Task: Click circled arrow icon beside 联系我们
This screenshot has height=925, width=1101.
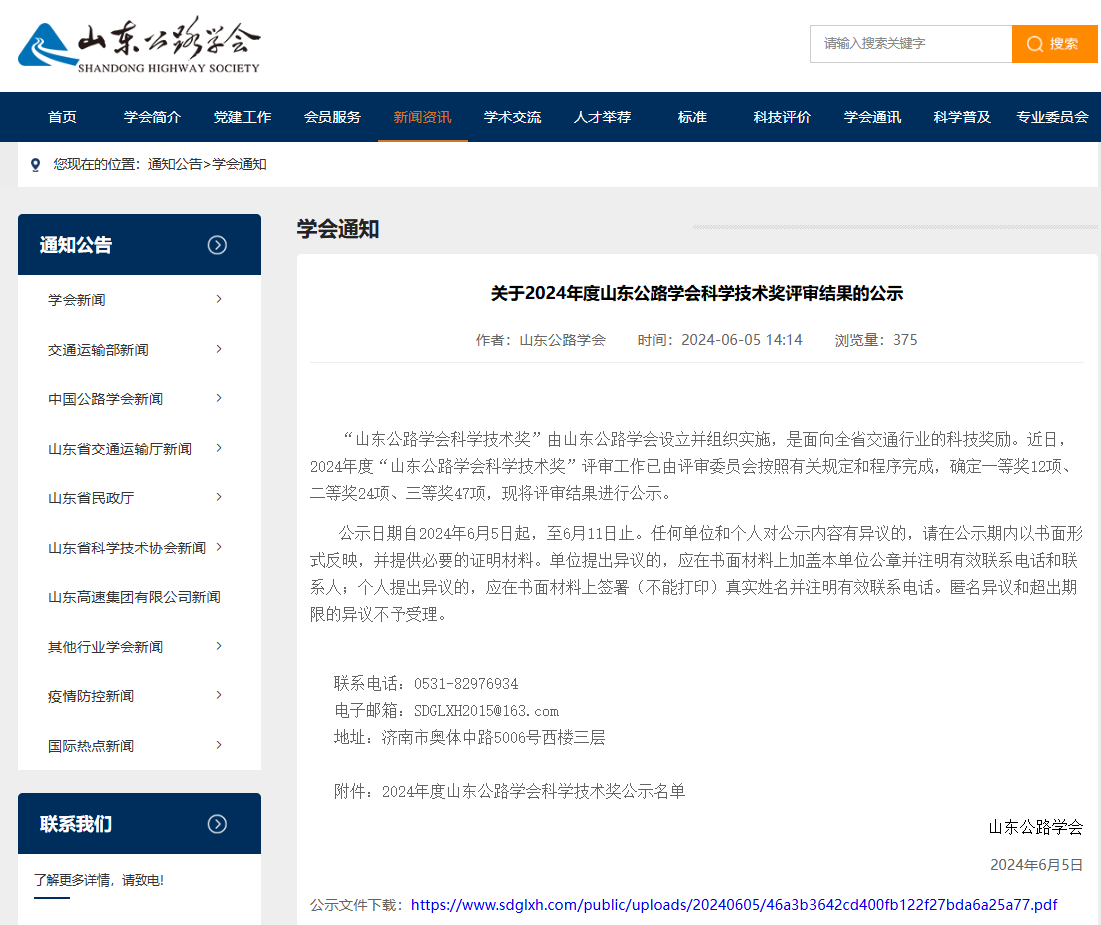Action: (x=217, y=824)
